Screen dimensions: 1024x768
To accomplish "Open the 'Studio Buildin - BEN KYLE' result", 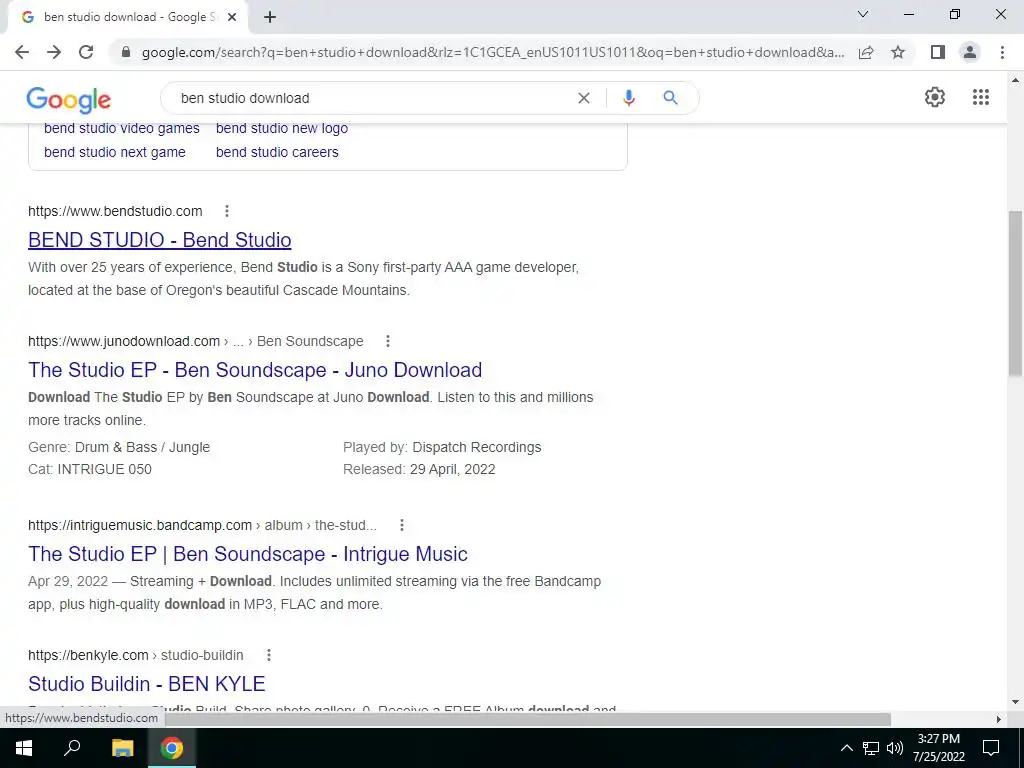I will 146,684.
